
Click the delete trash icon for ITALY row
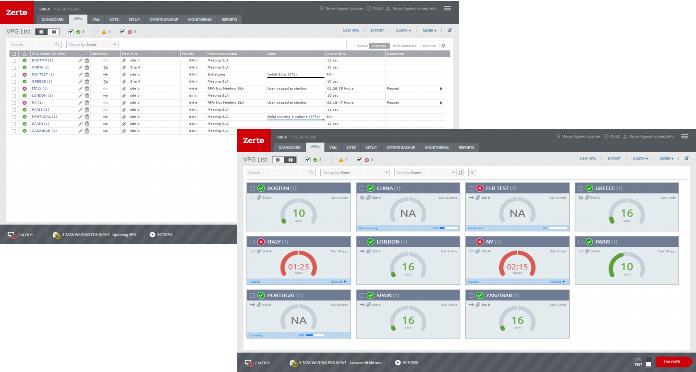(x=87, y=89)
